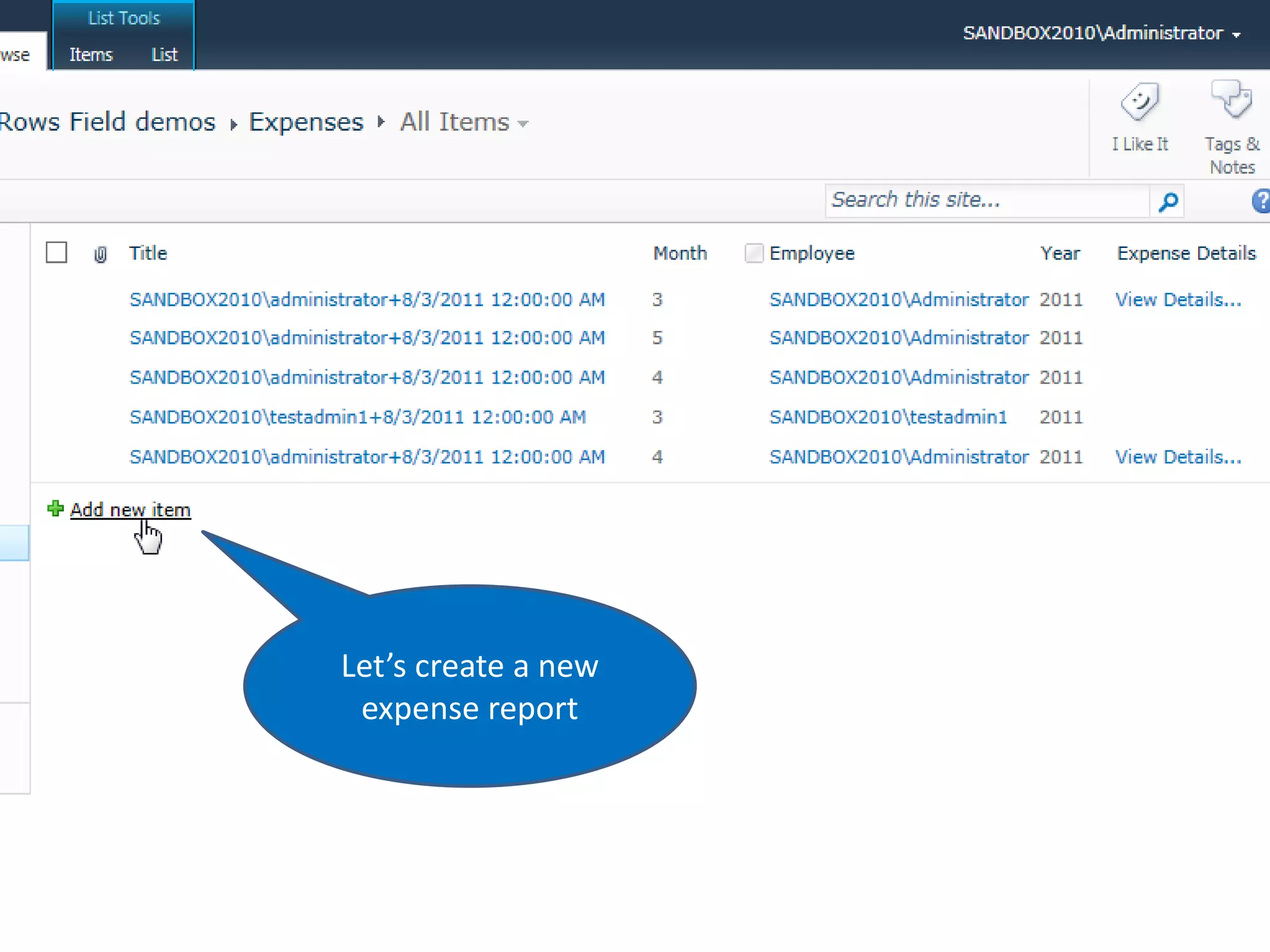1270x952 pixels.
Task: Toggle the Employee column header checkbox
Action: click(x=753, y=253)
